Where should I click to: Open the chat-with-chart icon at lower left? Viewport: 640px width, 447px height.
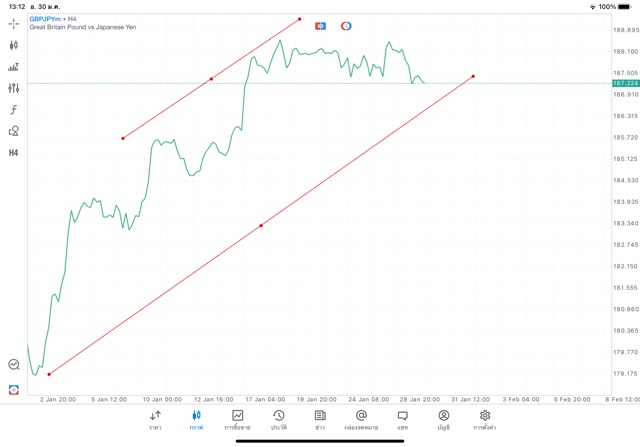(x=14, y=365)
